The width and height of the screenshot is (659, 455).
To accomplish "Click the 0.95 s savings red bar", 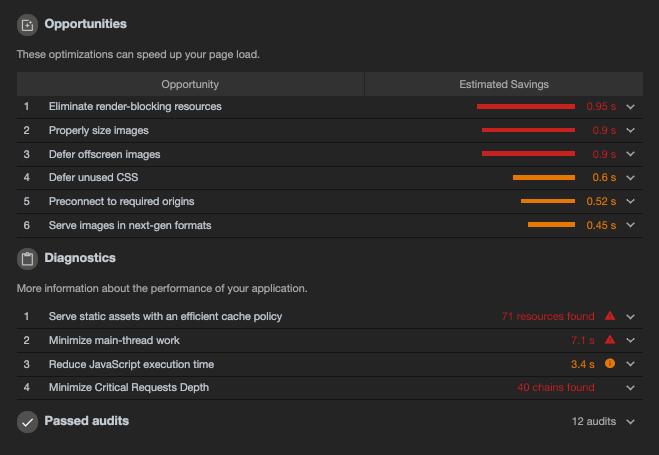I will (x=526, y=107).
